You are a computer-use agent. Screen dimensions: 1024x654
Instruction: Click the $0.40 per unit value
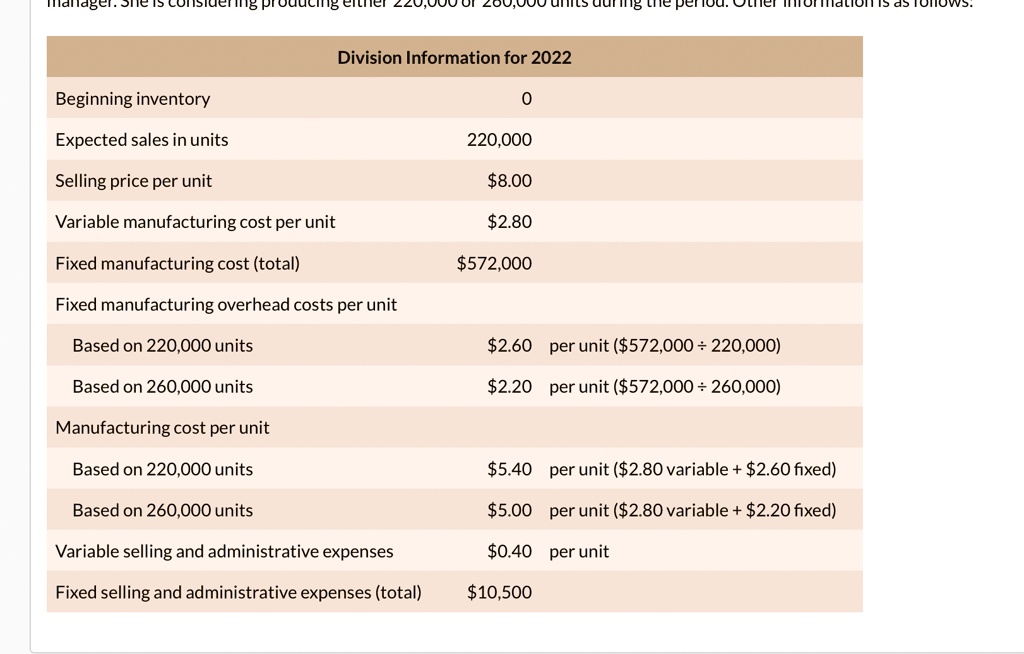pos(509,551)
